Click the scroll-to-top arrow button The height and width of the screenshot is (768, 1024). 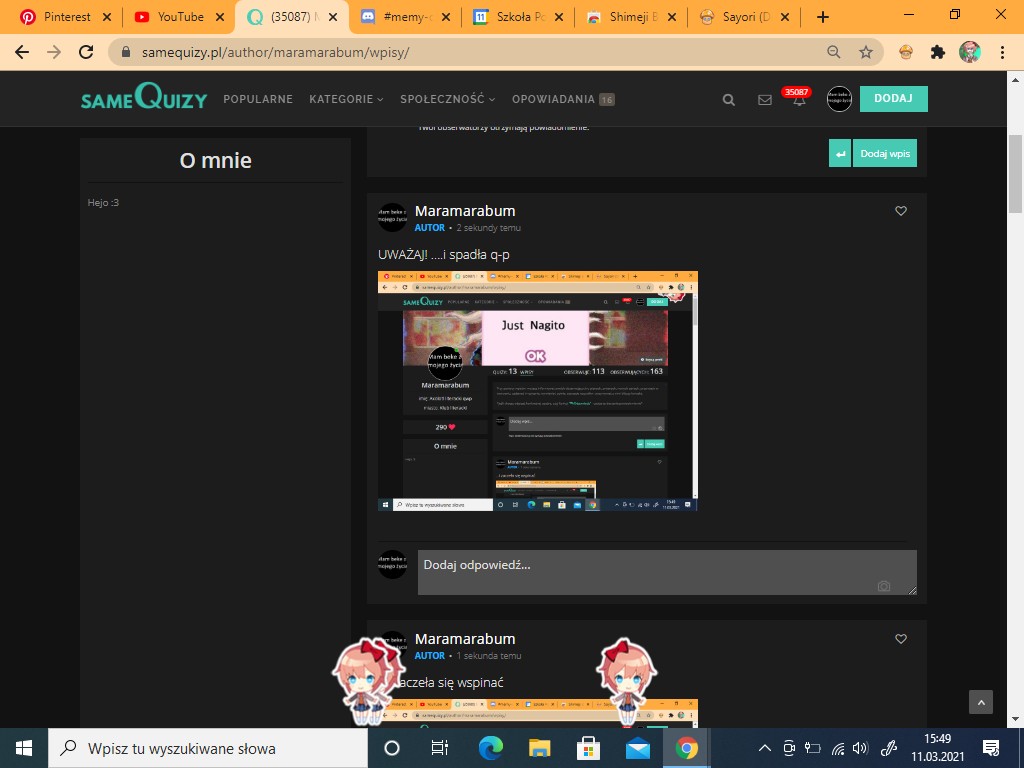(x=981, y=702)
